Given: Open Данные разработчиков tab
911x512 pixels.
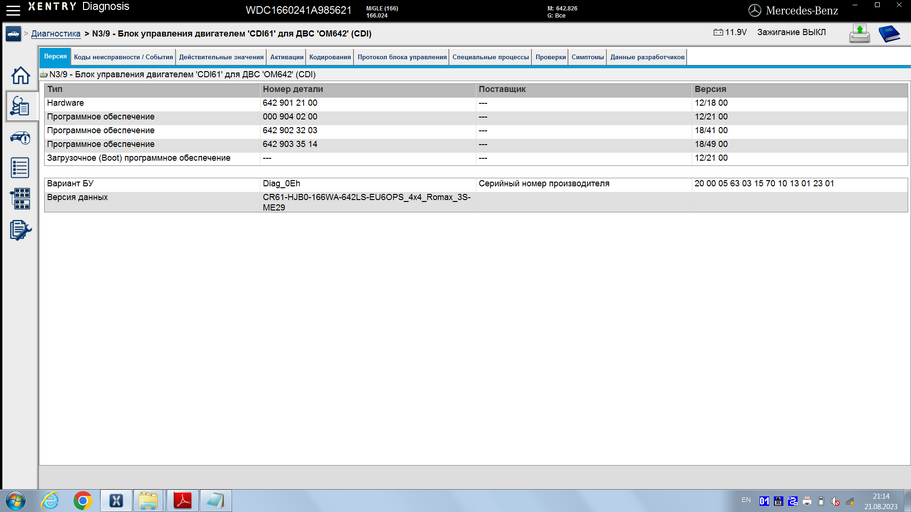Looking at the screenshot, I should point(647,57).
